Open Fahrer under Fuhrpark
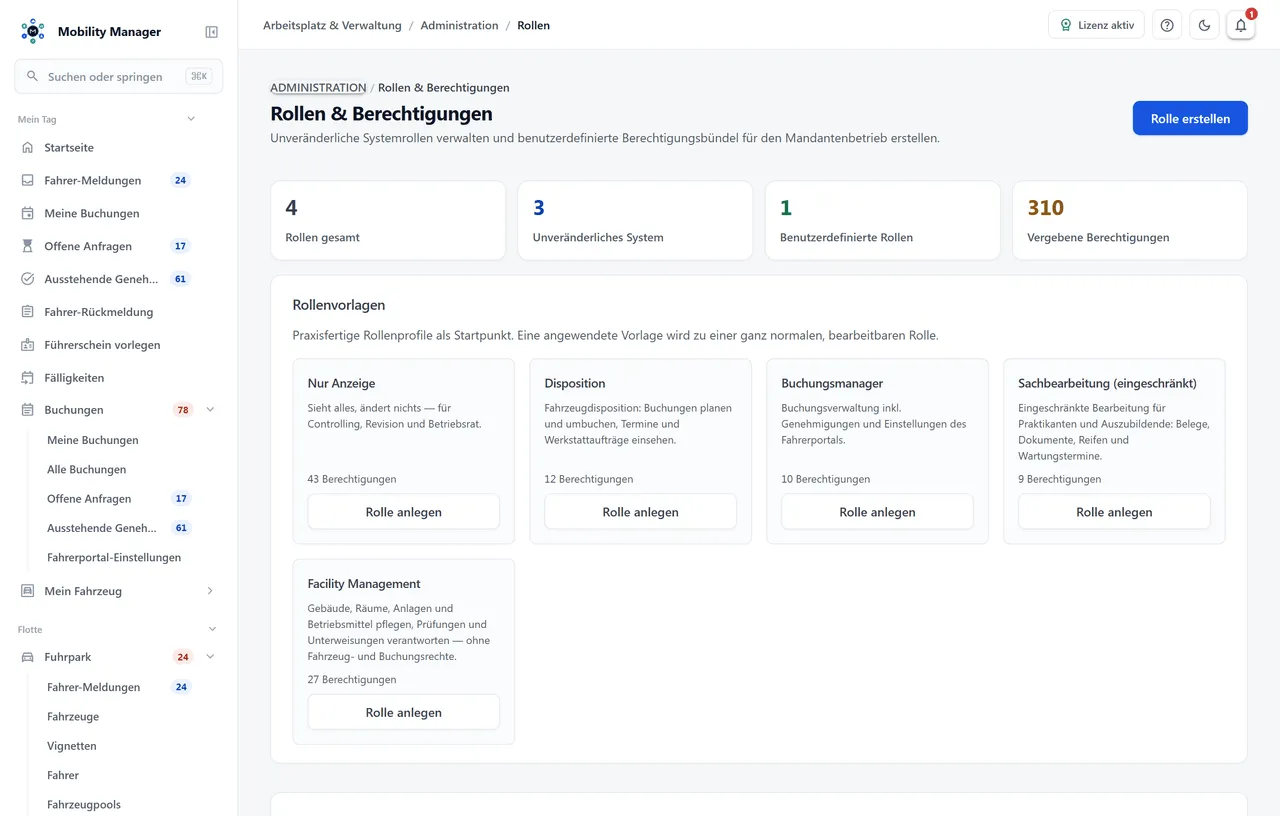Screen dimensions: 1280x816 tap(63, 775)
